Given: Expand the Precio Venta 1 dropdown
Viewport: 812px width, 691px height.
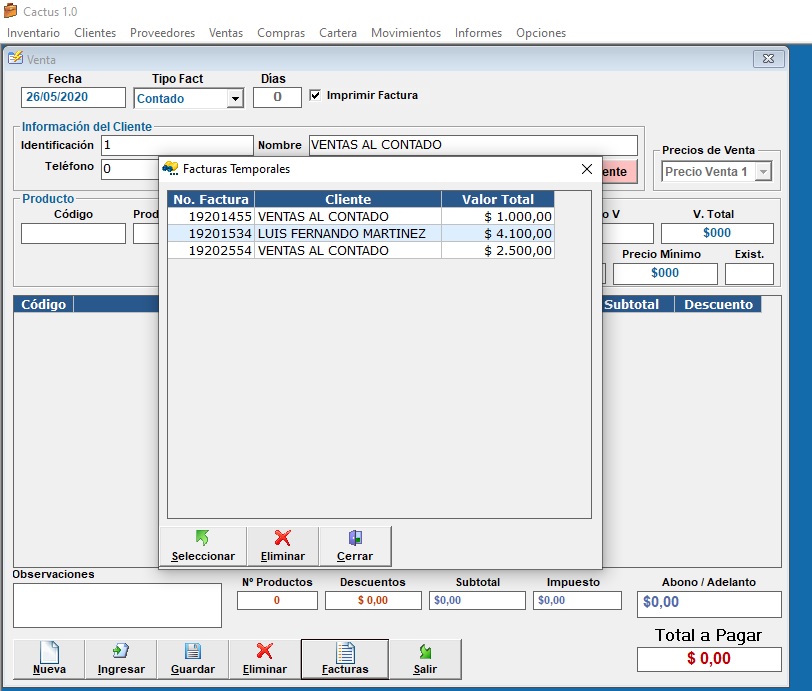Looking at the screenshot, I should point(763,172).
